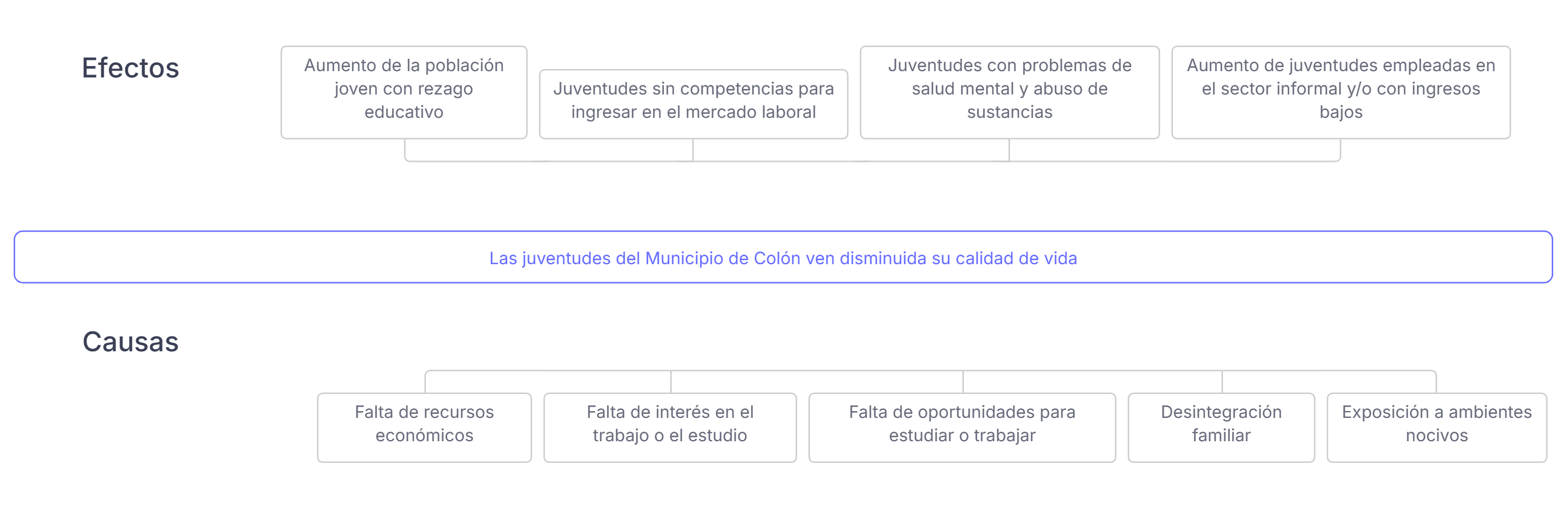Viewport: 1568px width, 509px height.
Task: Select the "Exposición a ambientes nocivos" box
Action: click(x=1436, y=426)
